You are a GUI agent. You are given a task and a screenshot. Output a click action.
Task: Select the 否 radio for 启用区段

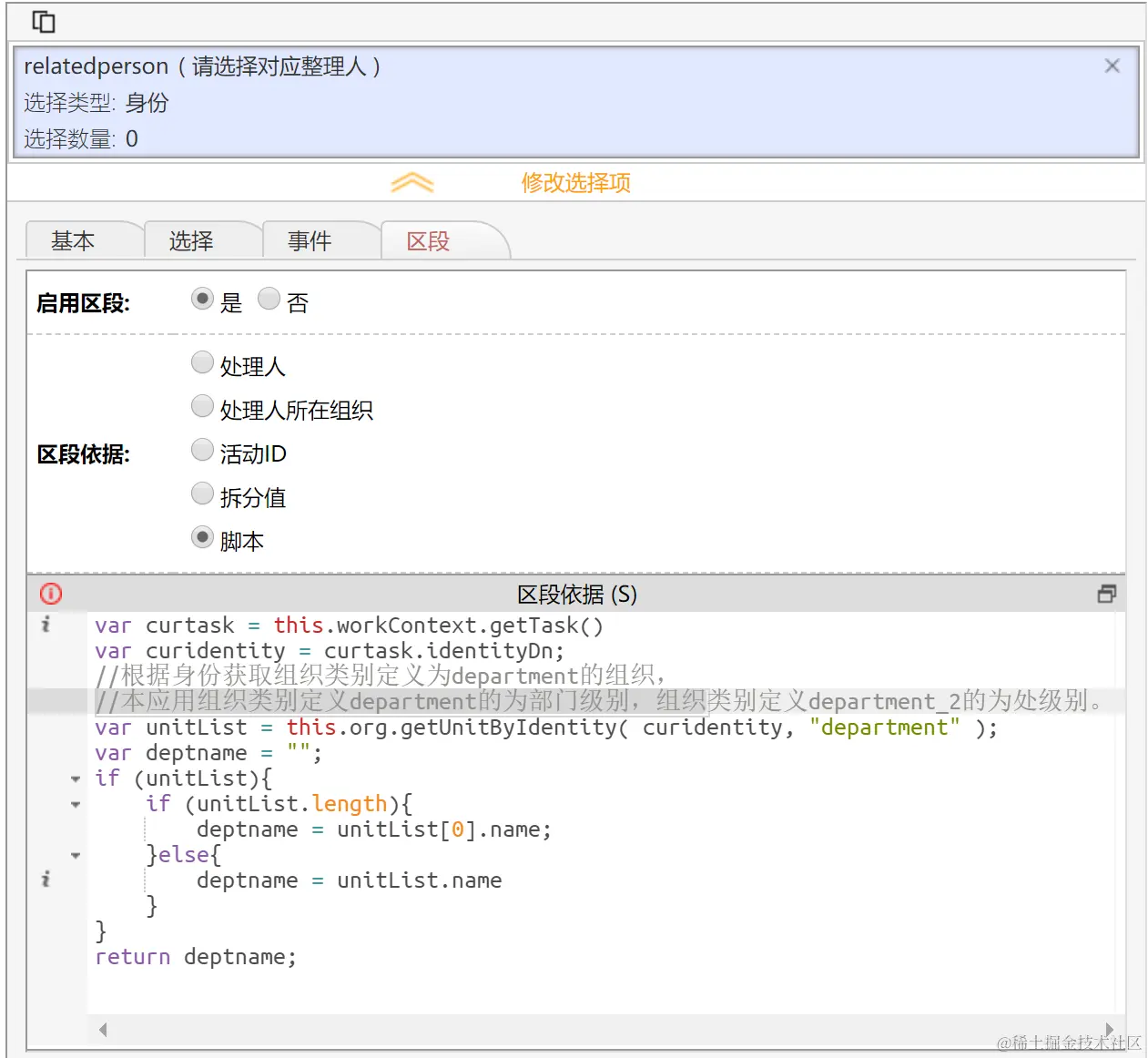269,298
